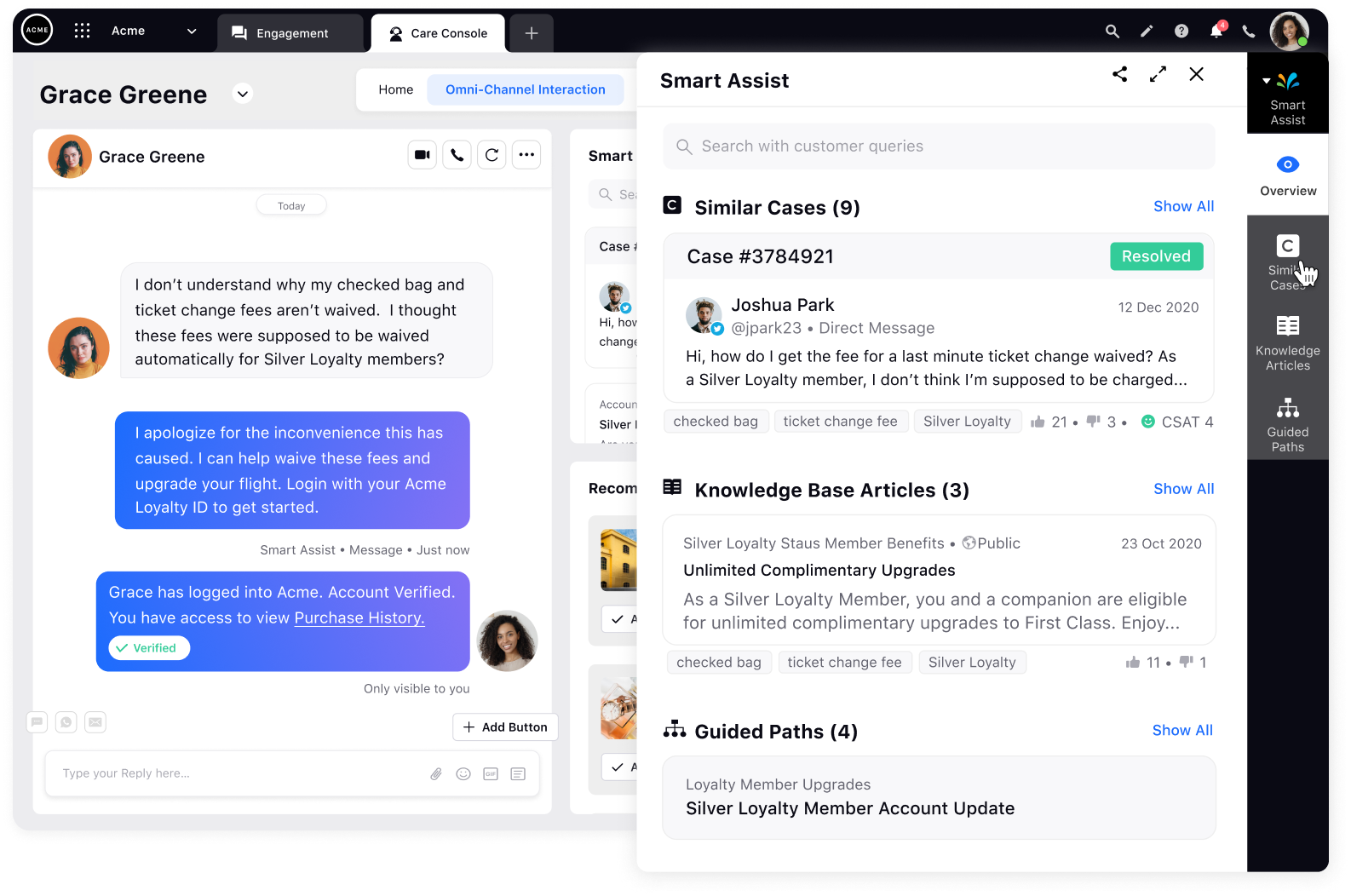Viewport: 1351px width, 896px height.
Task: Open the user profile avatar in top bar
Action: [x=1289, y=32]
